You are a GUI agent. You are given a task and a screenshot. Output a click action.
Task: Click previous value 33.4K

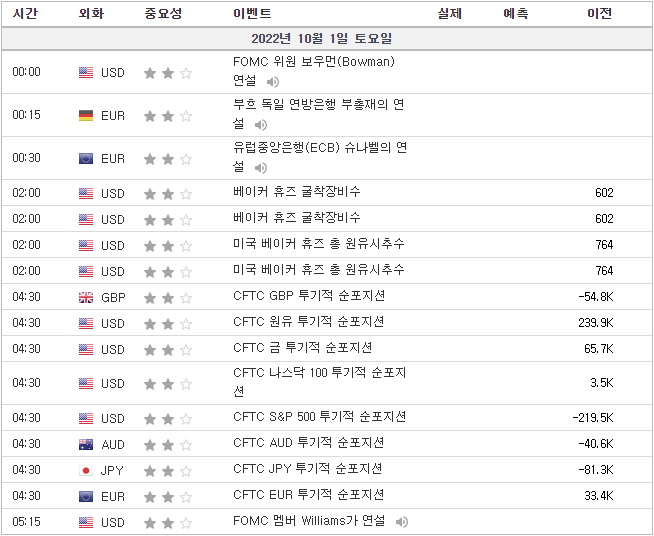coord(599,496)
